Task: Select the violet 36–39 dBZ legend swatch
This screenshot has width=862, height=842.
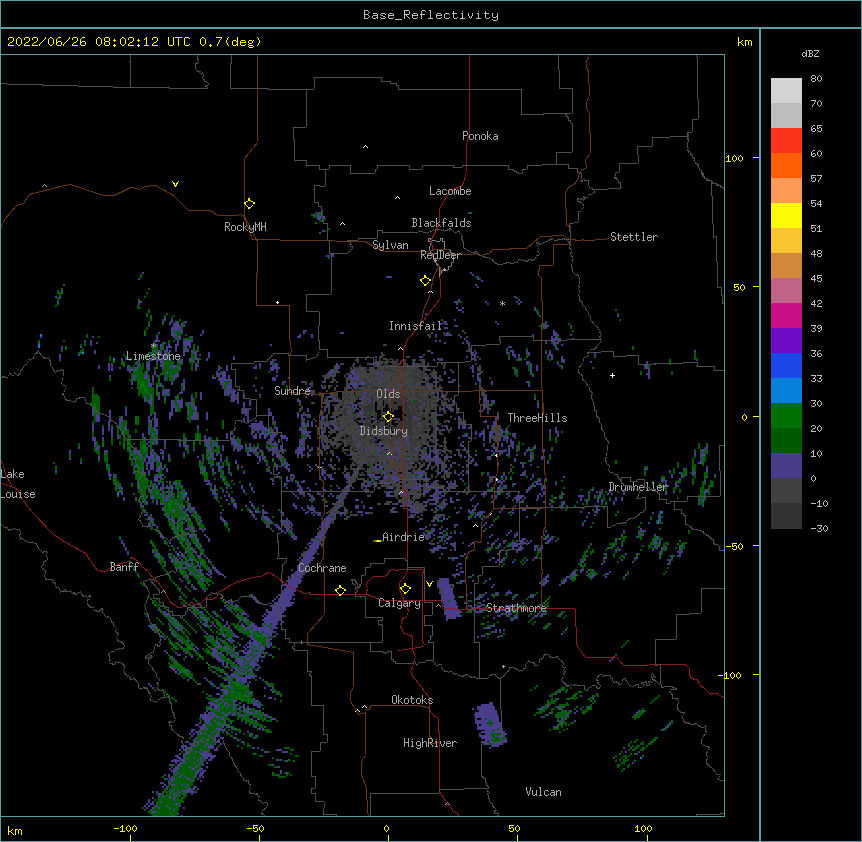Action: coord(786,341)
